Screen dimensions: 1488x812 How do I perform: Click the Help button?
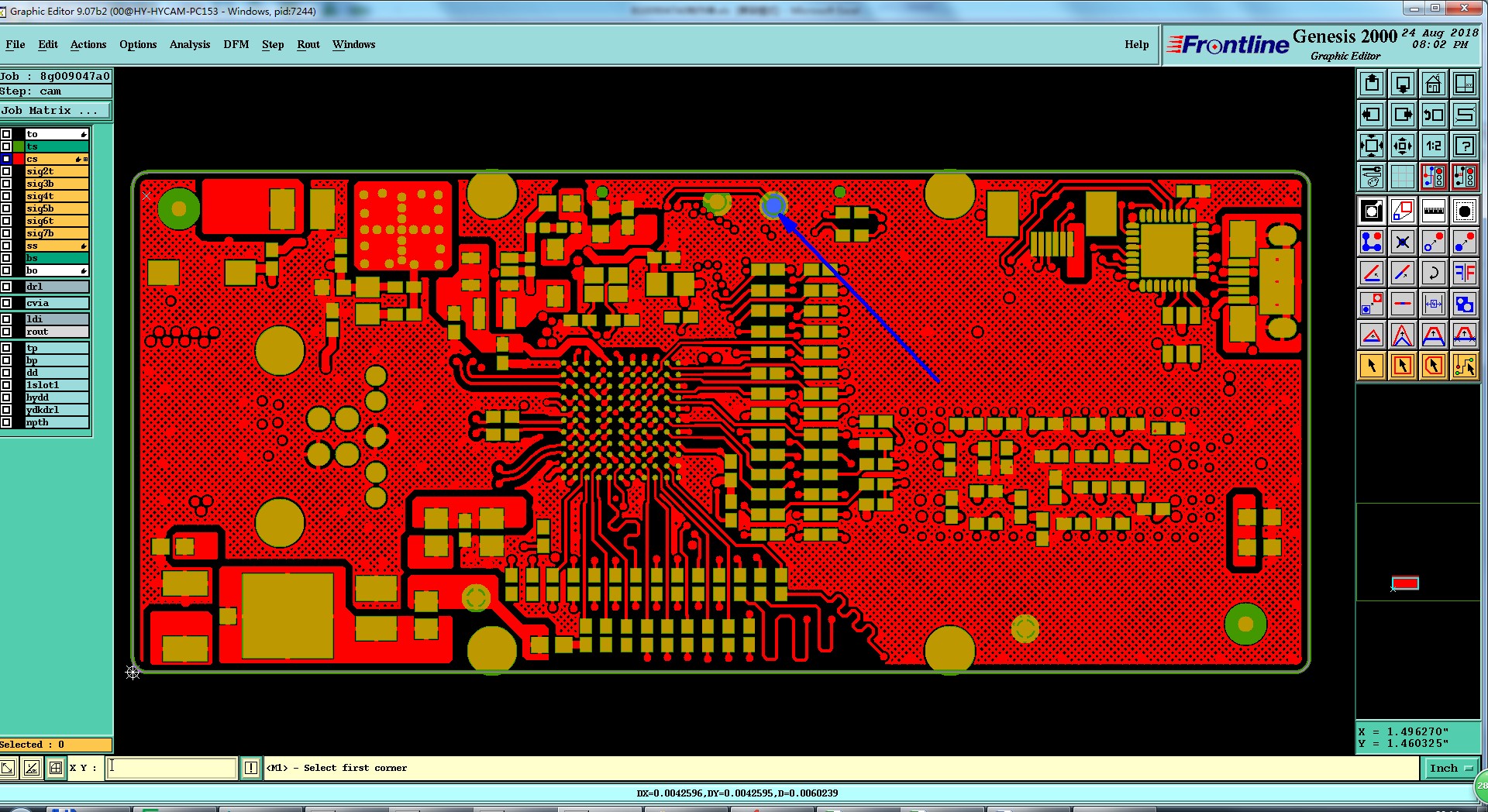click(x=1137, y=44)
